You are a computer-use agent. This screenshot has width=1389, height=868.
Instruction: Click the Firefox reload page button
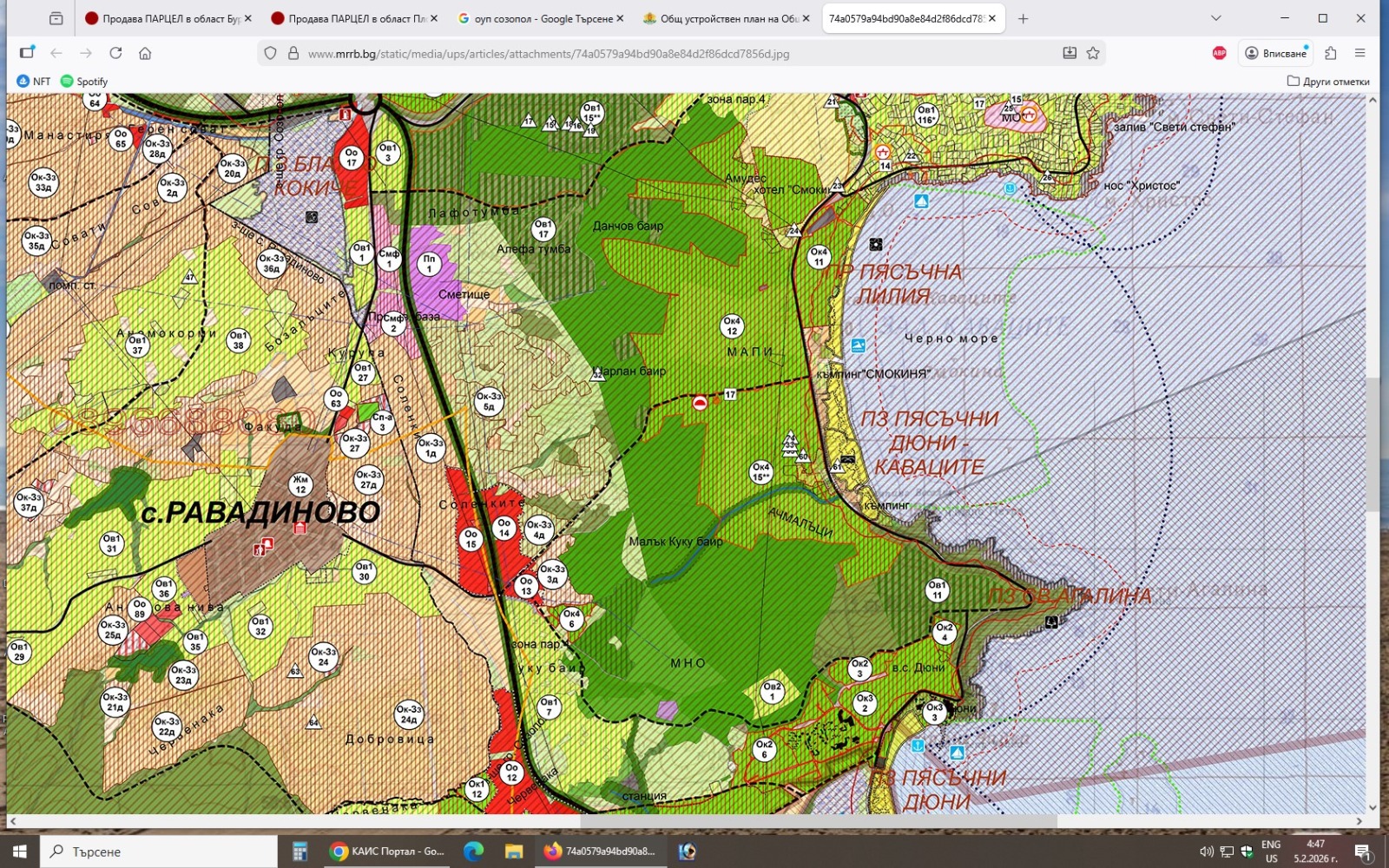click(115, 53)
